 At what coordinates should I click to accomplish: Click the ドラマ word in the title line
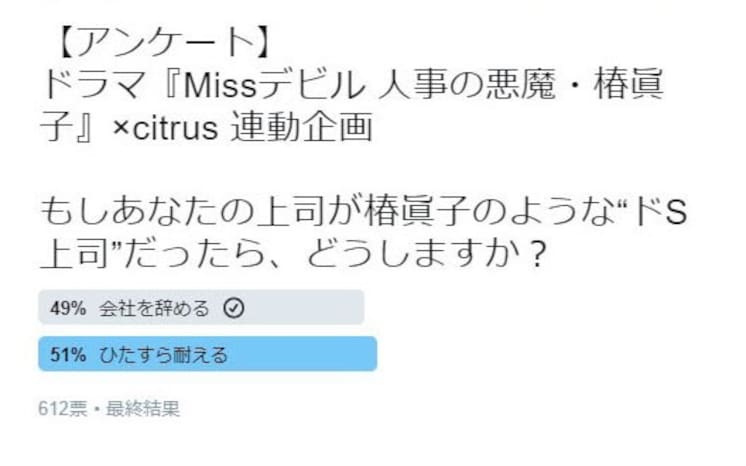coord(93,85)
